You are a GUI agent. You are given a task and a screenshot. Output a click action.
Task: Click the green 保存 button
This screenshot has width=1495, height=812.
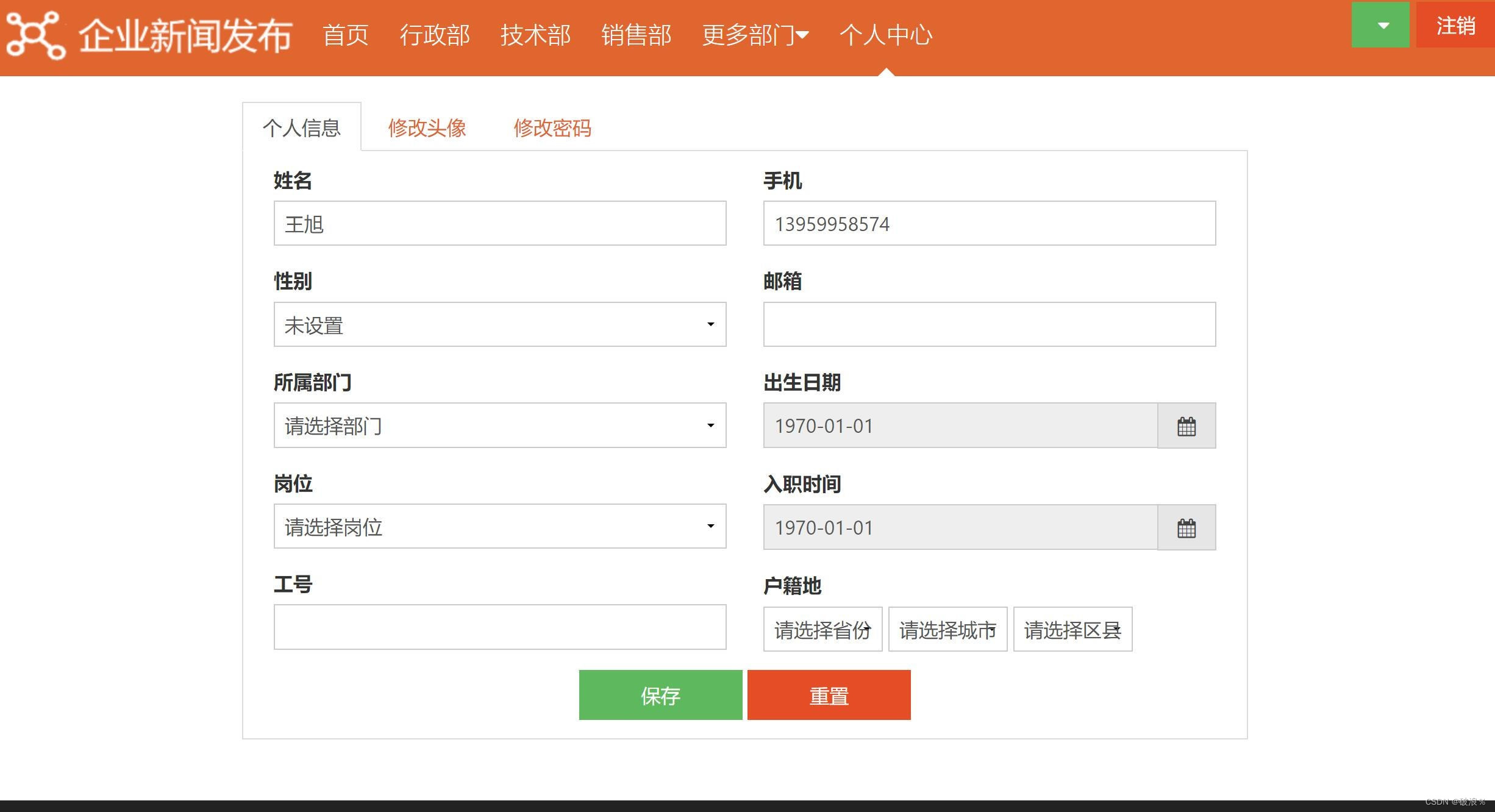660,695
